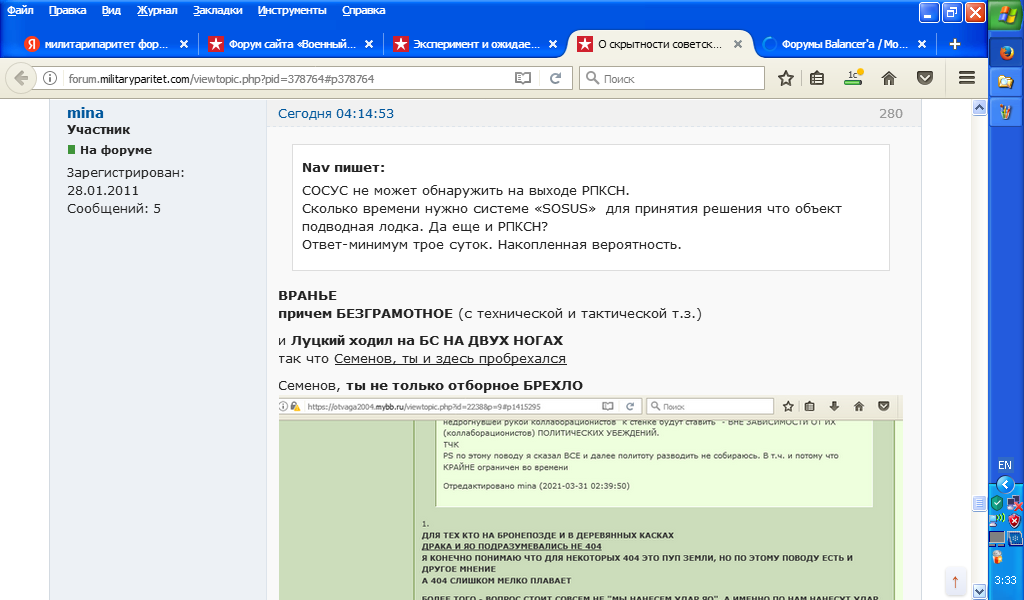Click the clock showing 3:33

(x=1006, y=580)
